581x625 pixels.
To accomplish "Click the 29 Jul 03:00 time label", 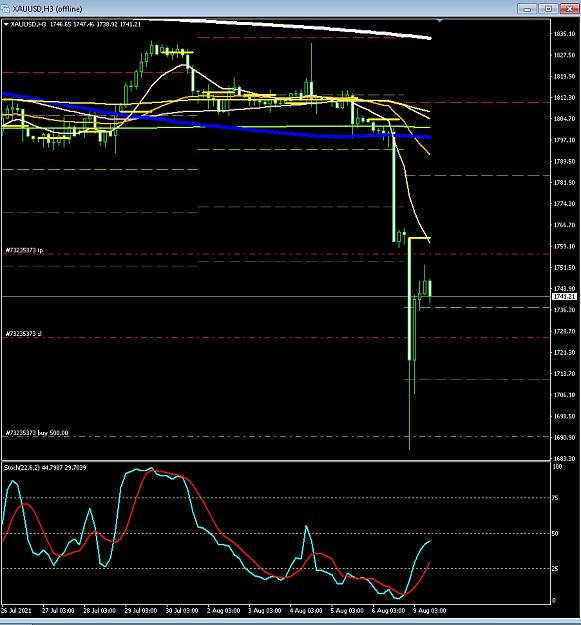I will point(141,611).
